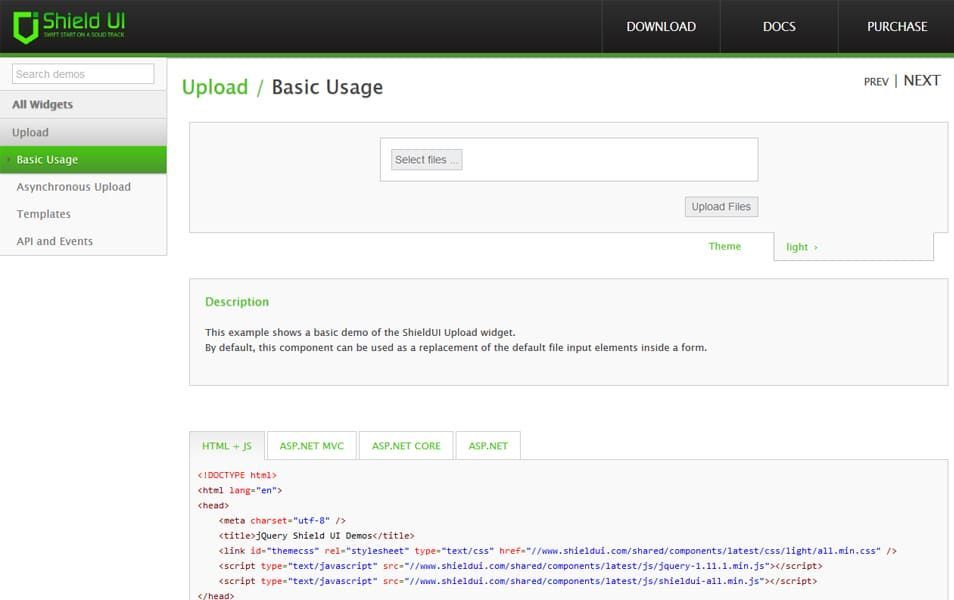The height and width of the screenshot is (600, 954).
Task: Switch to the HTML + JS tab
Action: click(x=227, y=445)
